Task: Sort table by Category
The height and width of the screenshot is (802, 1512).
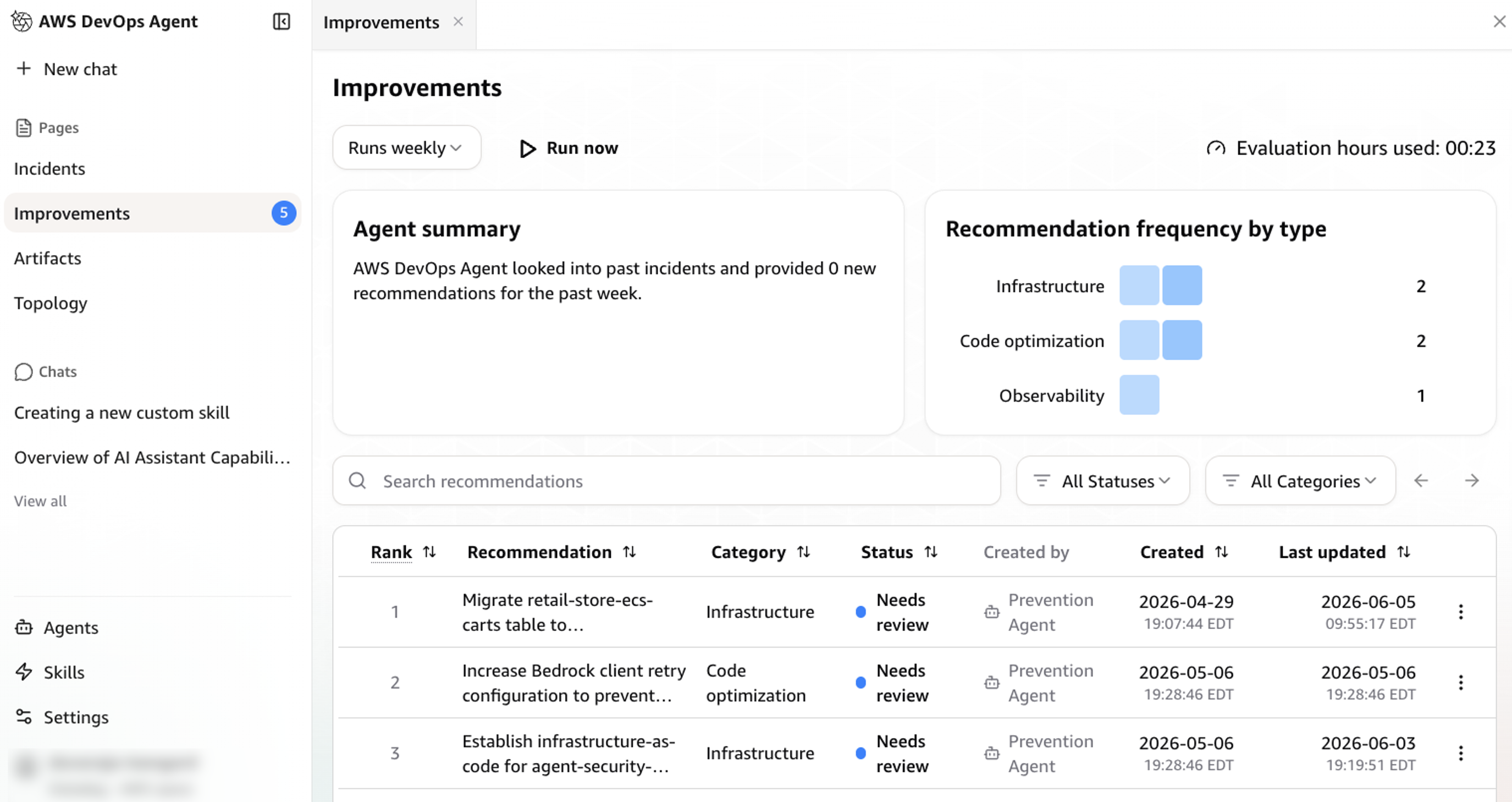Action: (803, 552)
